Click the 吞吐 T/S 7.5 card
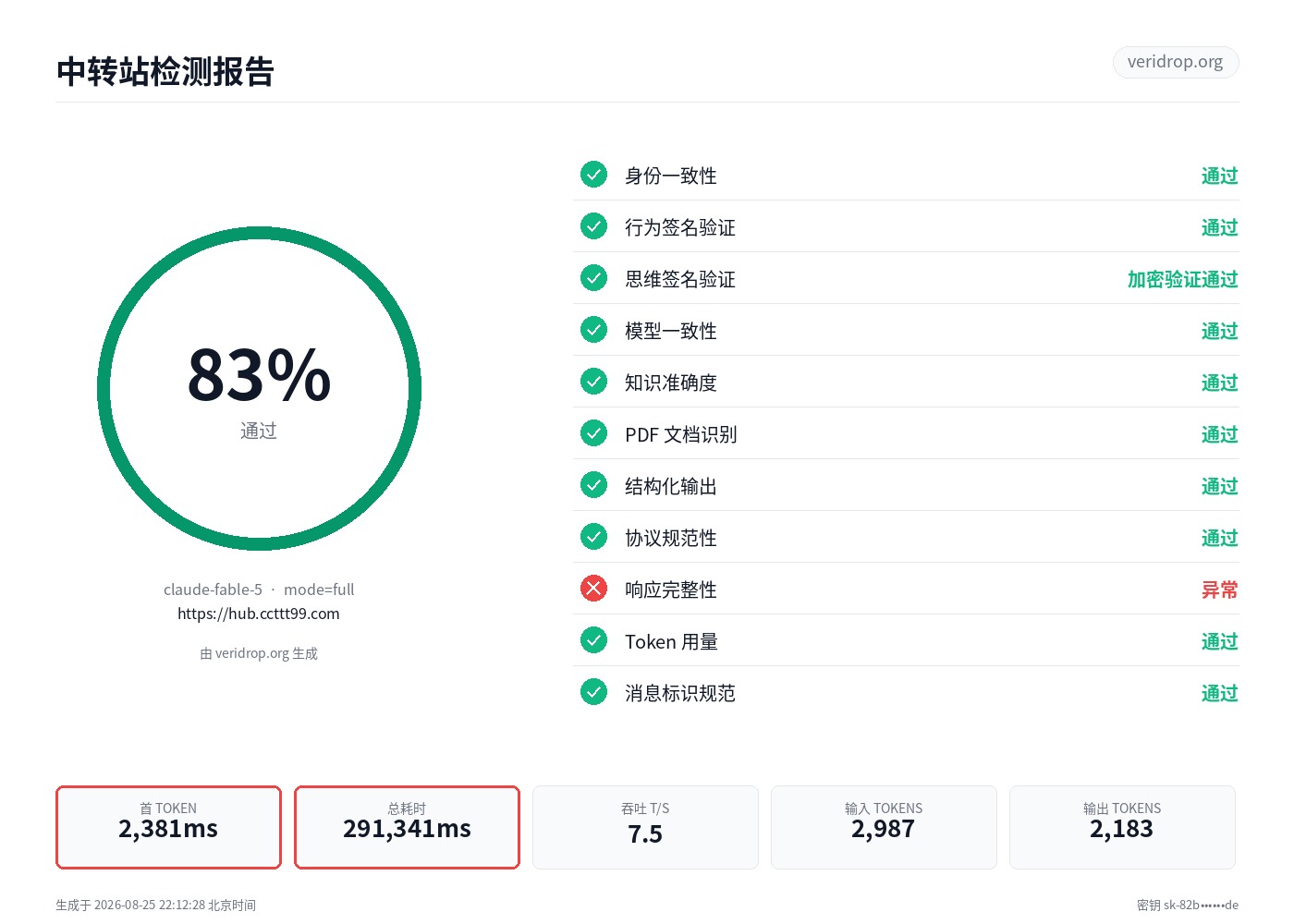This screenshot has width=1294, height=924. [645, 827]
